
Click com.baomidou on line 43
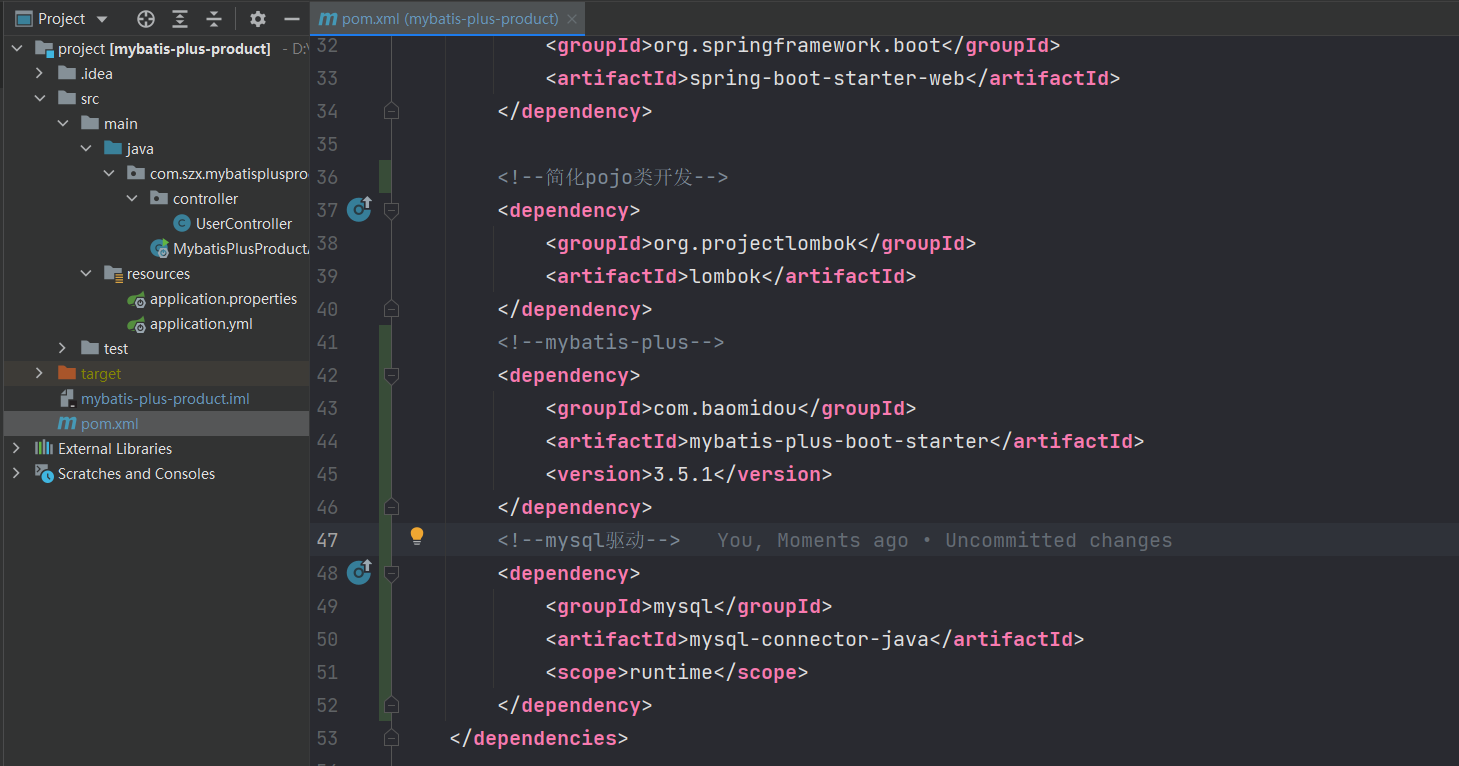[725, 408]
